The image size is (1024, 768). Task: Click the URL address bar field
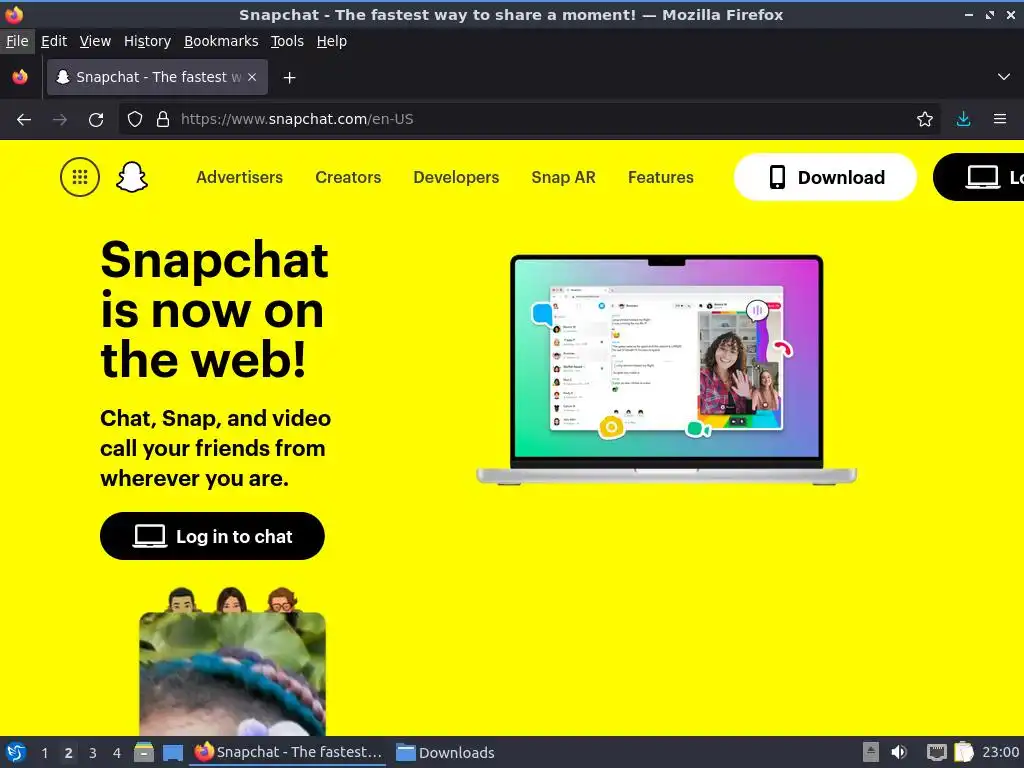coord(529,120)
